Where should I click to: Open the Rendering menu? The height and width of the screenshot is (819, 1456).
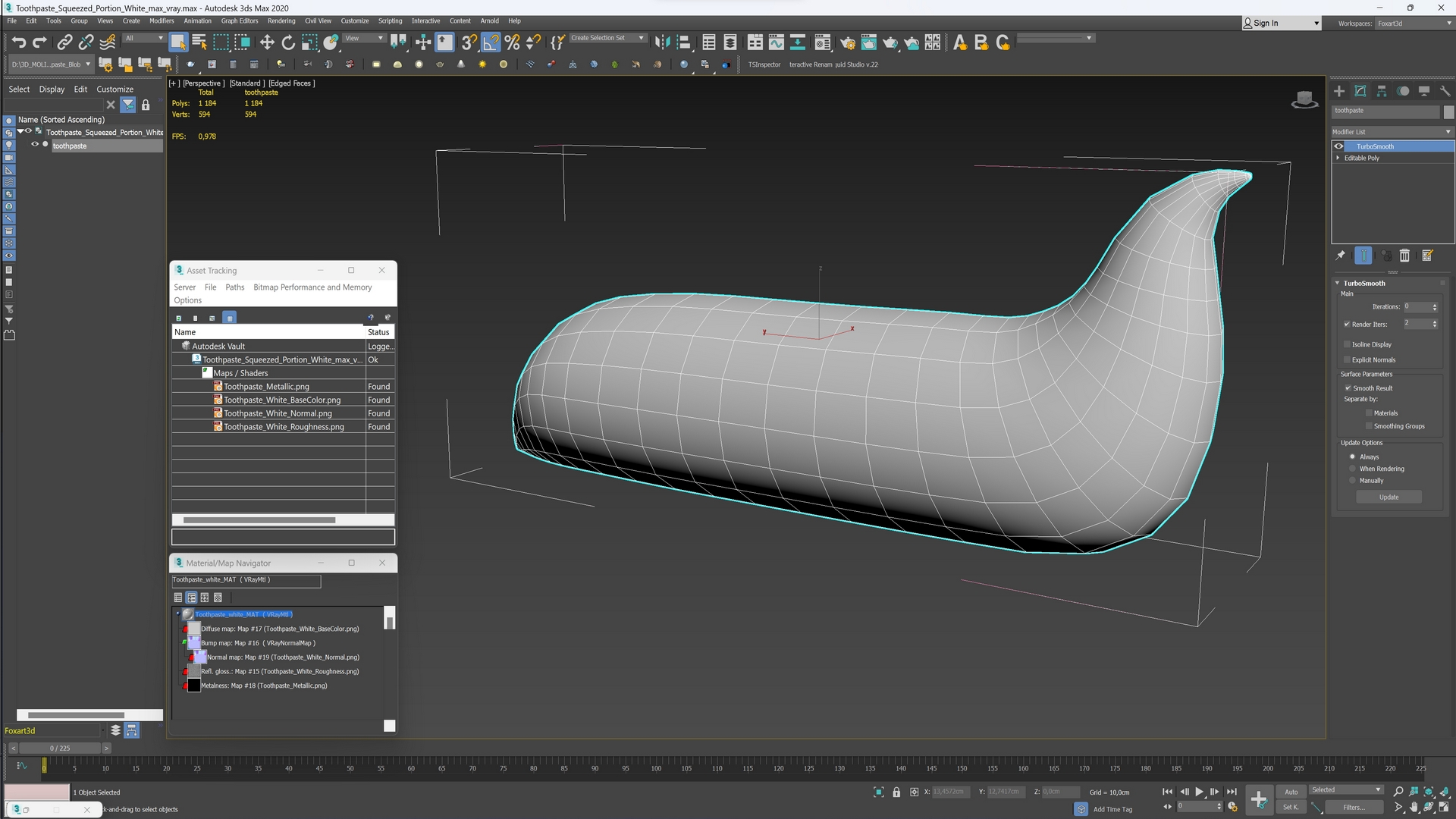281,21
